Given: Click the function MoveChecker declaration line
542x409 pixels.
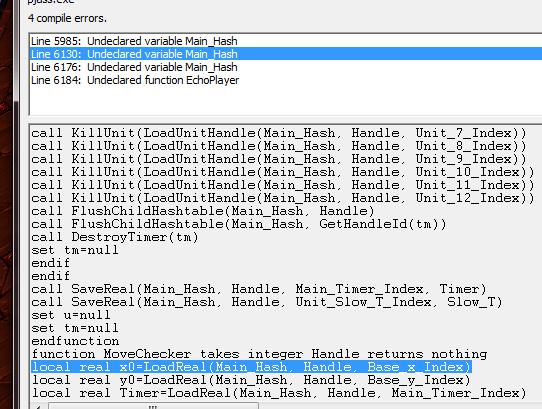Looking at the screenshot, I should (x=259, y=354).
